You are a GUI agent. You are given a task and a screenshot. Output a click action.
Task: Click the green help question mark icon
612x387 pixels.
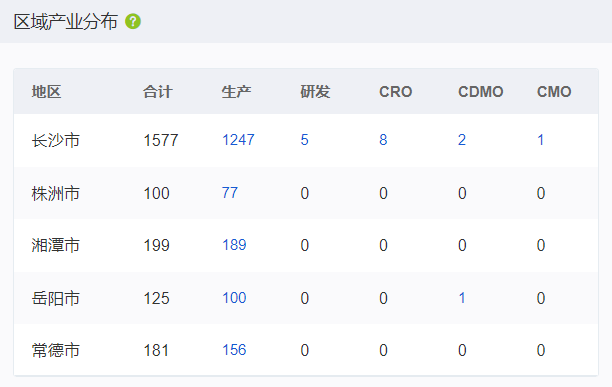click(133, 21)
